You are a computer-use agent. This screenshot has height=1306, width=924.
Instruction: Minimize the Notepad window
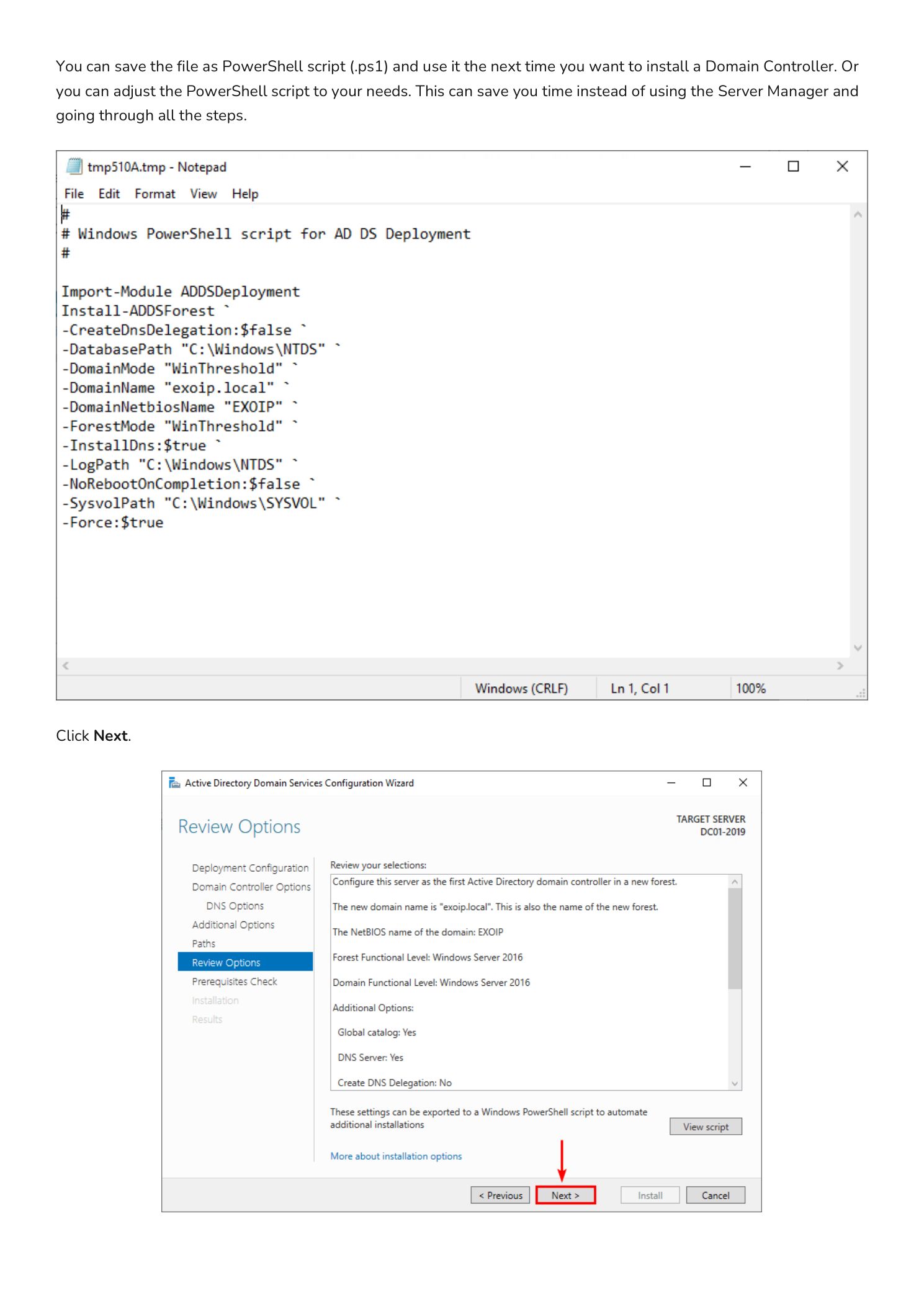745,166
